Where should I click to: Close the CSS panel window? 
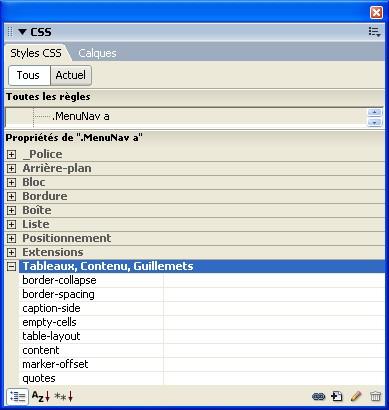point(377,13)
